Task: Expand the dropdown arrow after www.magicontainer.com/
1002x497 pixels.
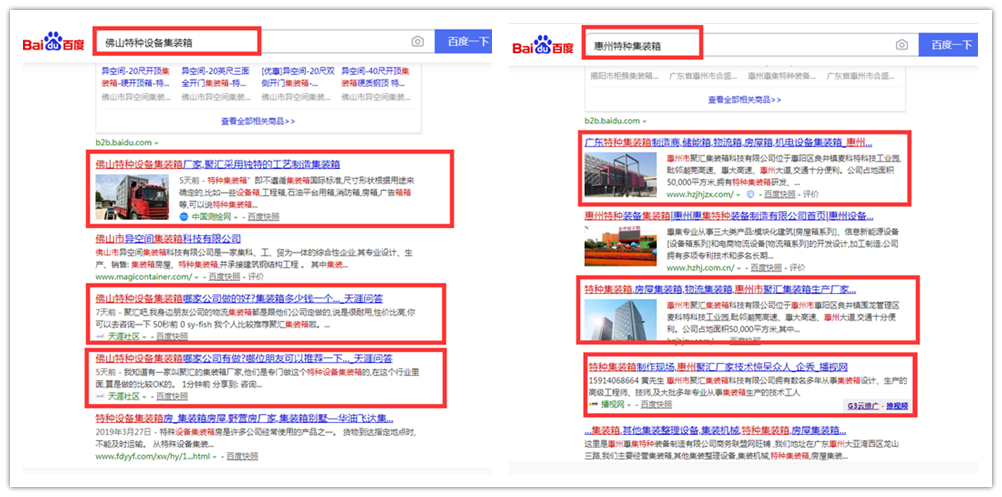Action: [197, 277]
